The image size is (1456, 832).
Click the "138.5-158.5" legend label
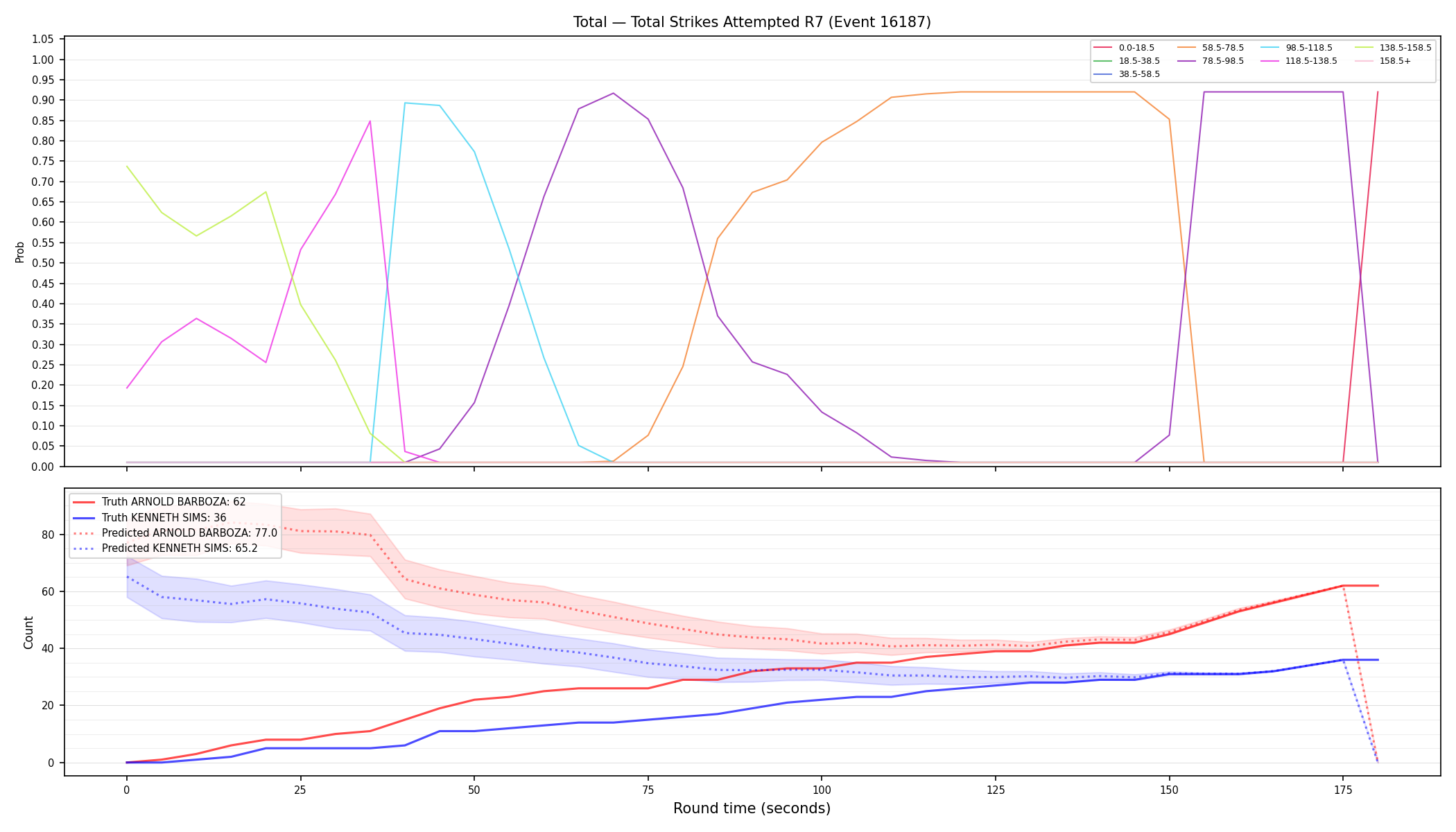pos(1405,48)
